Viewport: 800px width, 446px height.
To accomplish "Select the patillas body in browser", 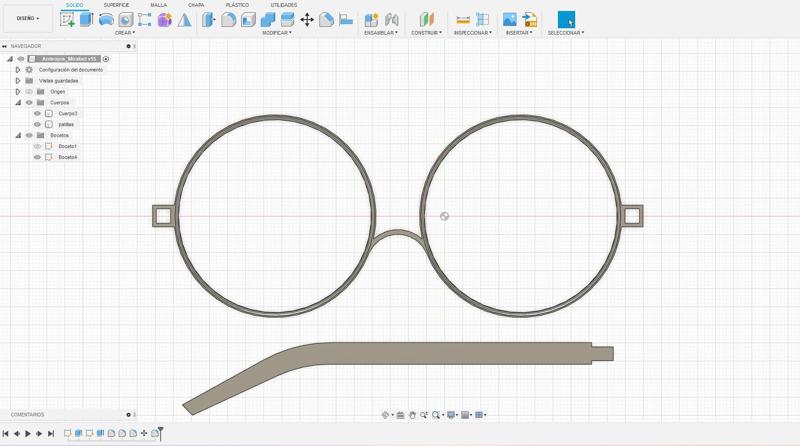I will 66,125.
